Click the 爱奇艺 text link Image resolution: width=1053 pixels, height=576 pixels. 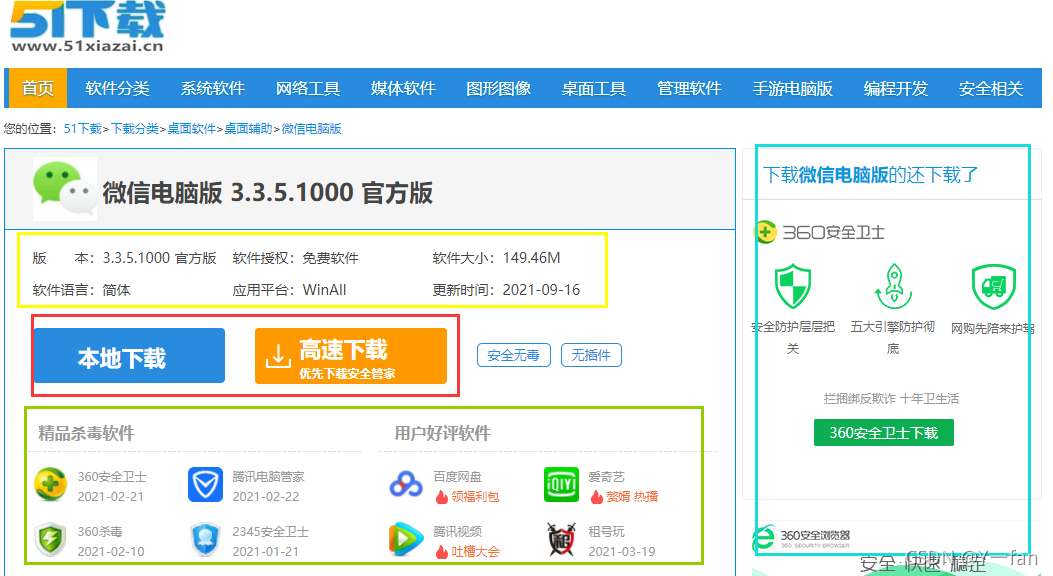tap(606, 477)
